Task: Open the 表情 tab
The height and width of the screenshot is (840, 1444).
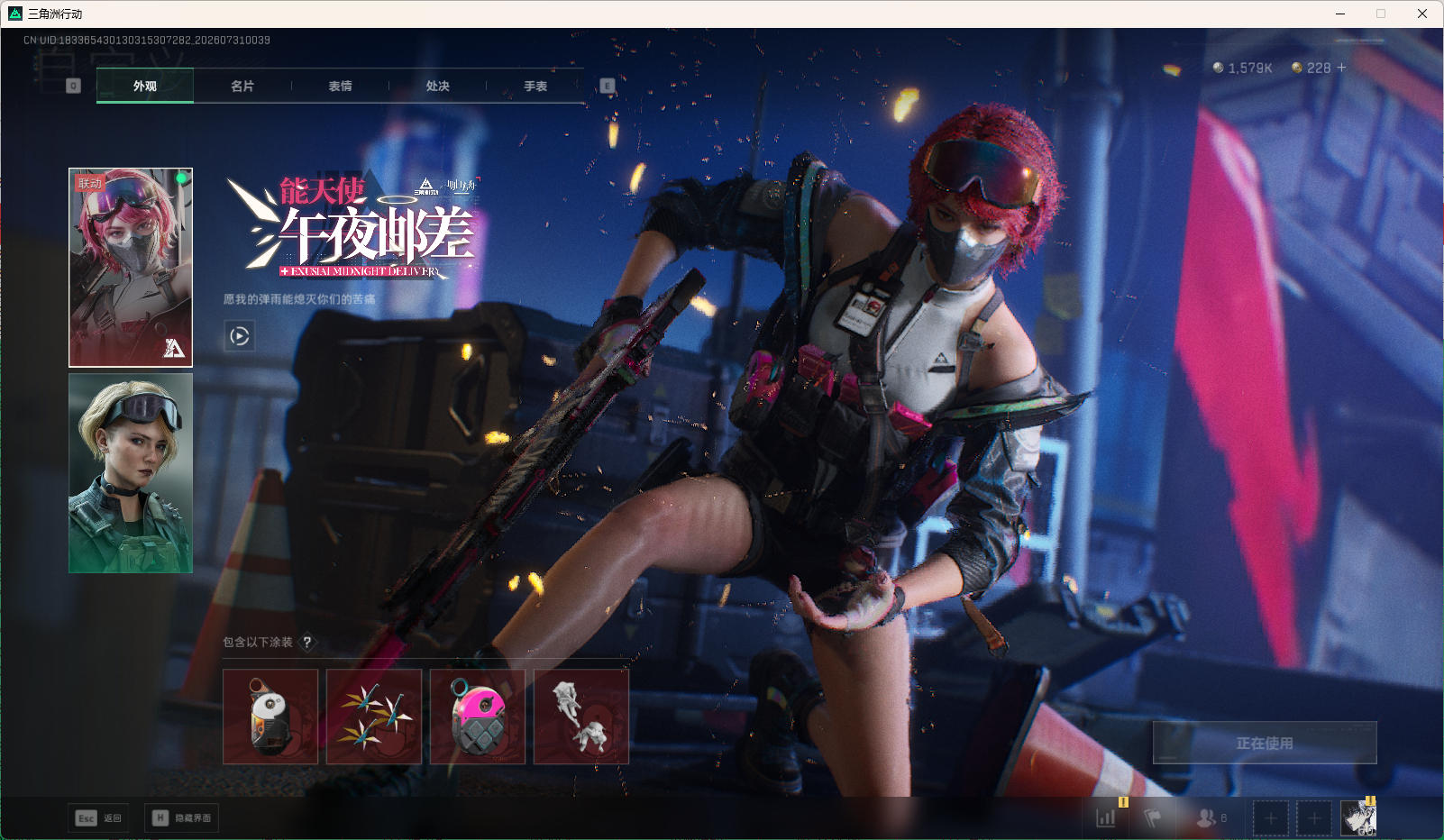Action: (x=340, y=87)
